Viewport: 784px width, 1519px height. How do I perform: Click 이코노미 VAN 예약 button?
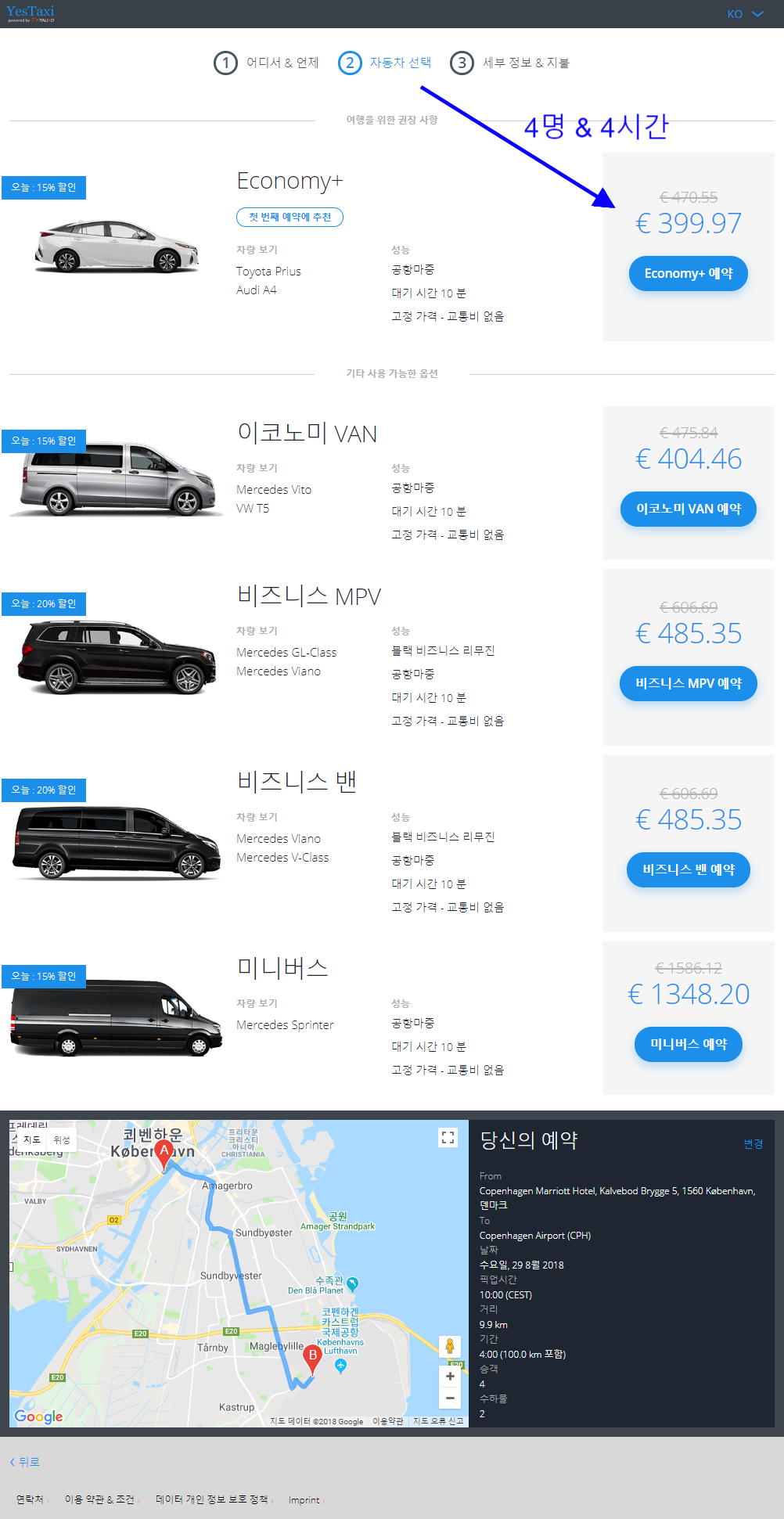688,509
